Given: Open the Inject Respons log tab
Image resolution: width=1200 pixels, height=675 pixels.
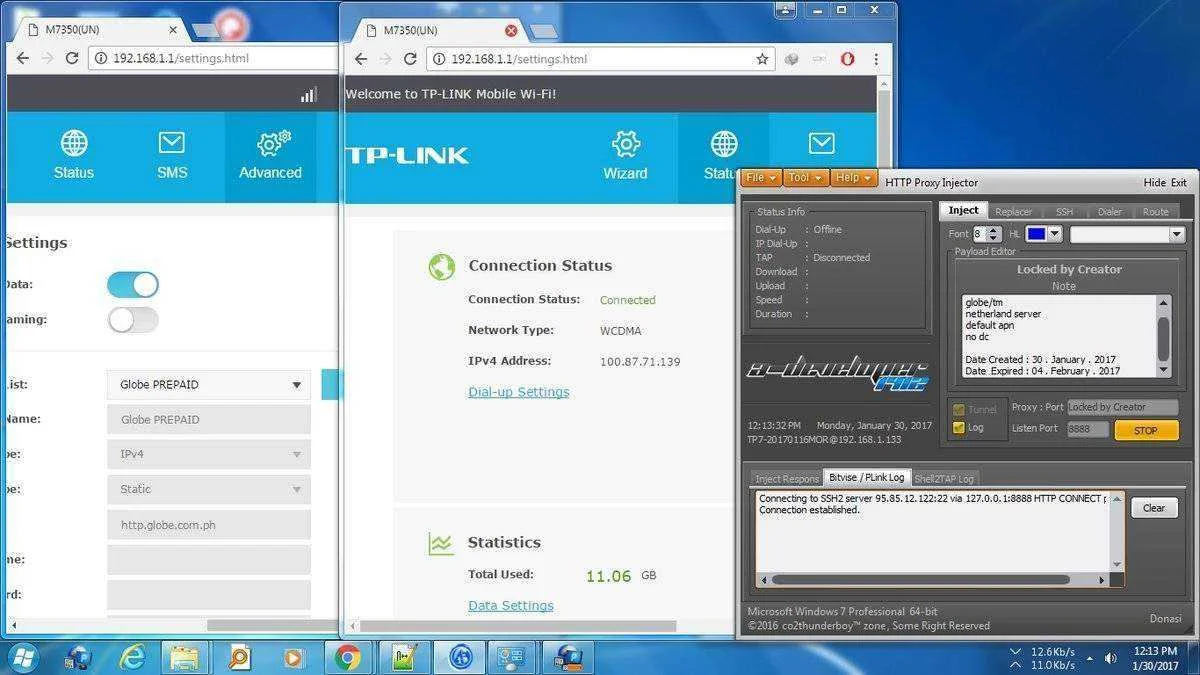Looking at the screenshot, I should (x=786, y=479).
